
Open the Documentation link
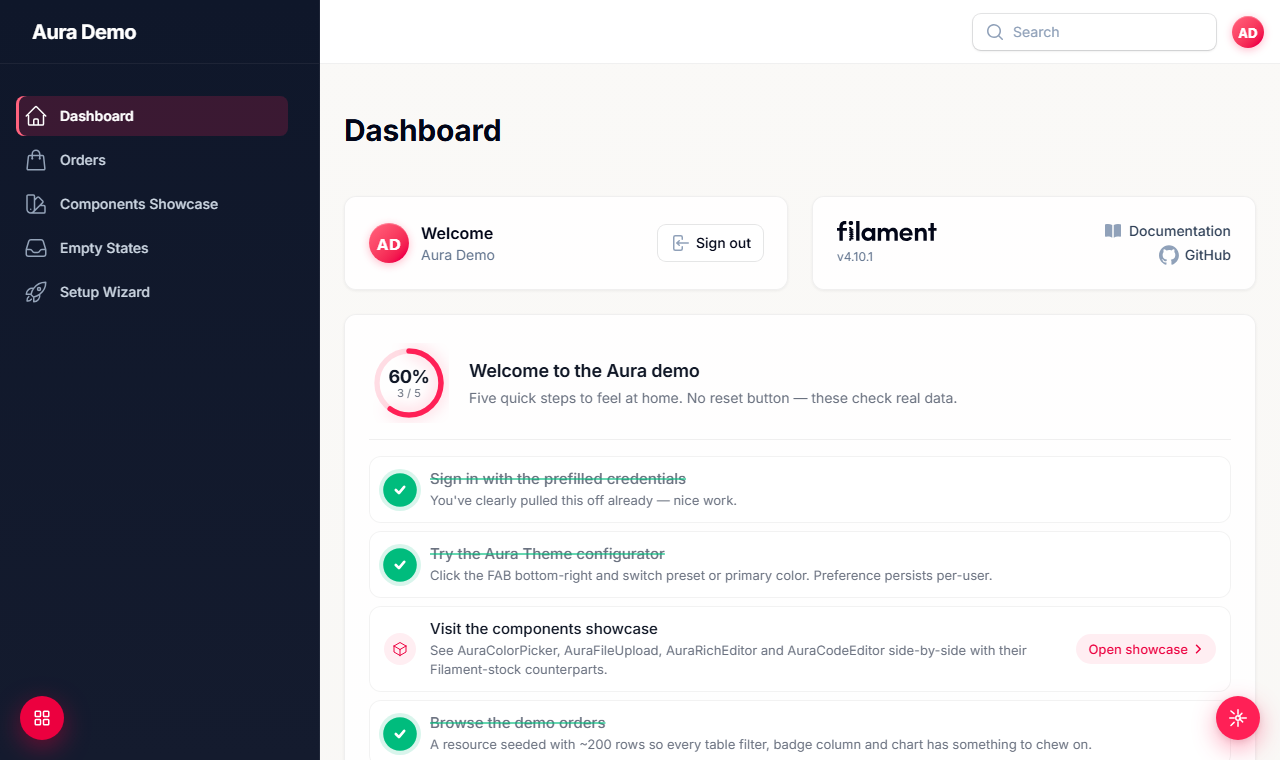click(x=1167, y=231)
